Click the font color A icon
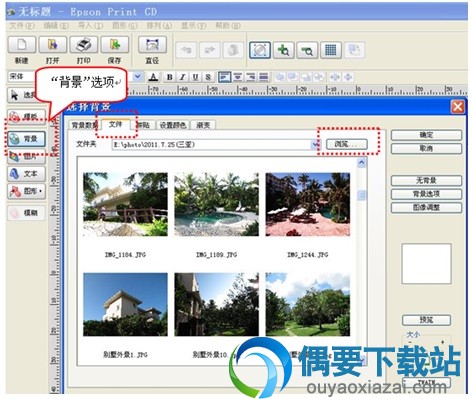Image resolution: width=472 pixels, height=399 pixels. 153,77
